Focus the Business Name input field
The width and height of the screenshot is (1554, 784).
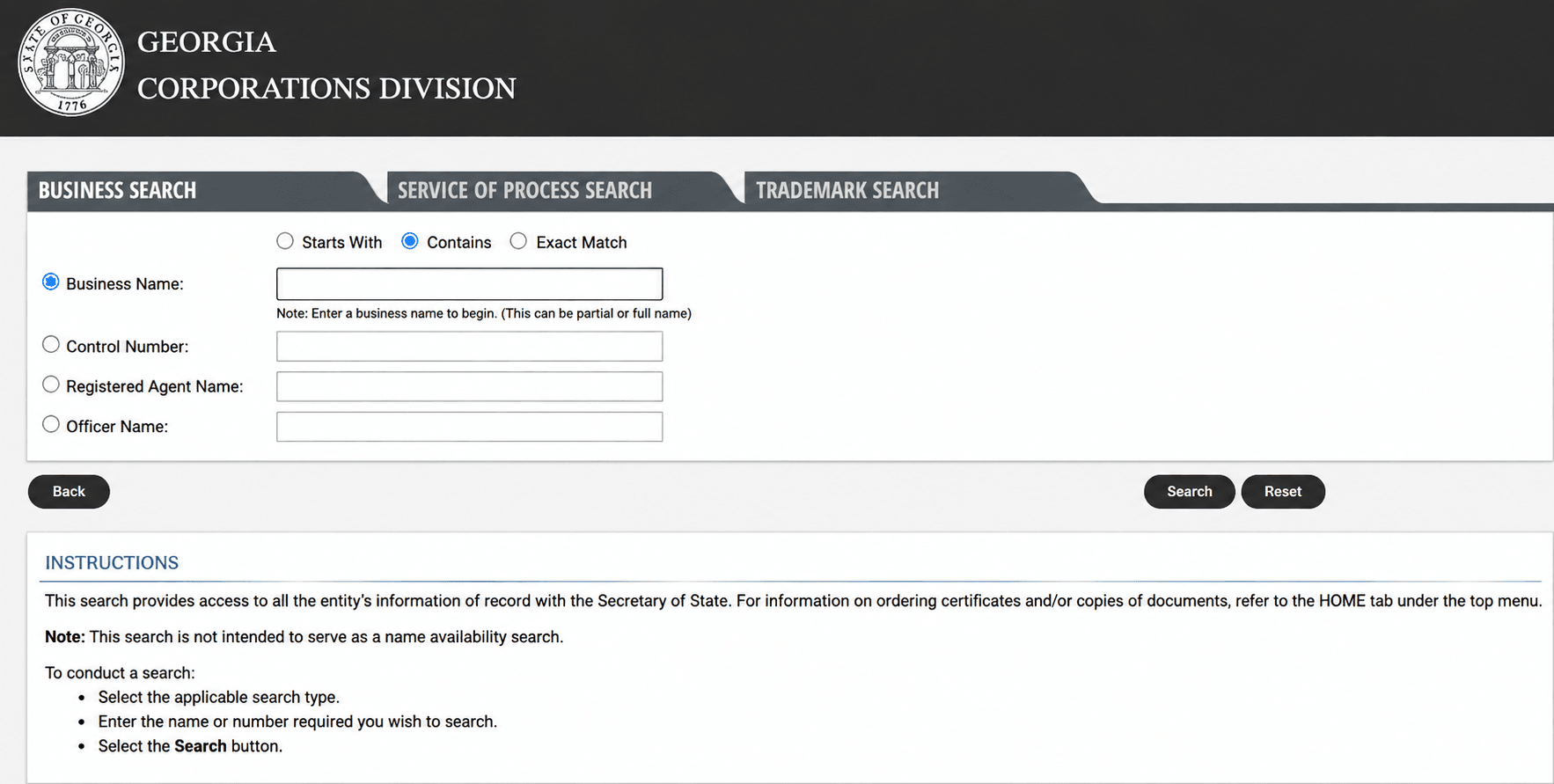469,284
